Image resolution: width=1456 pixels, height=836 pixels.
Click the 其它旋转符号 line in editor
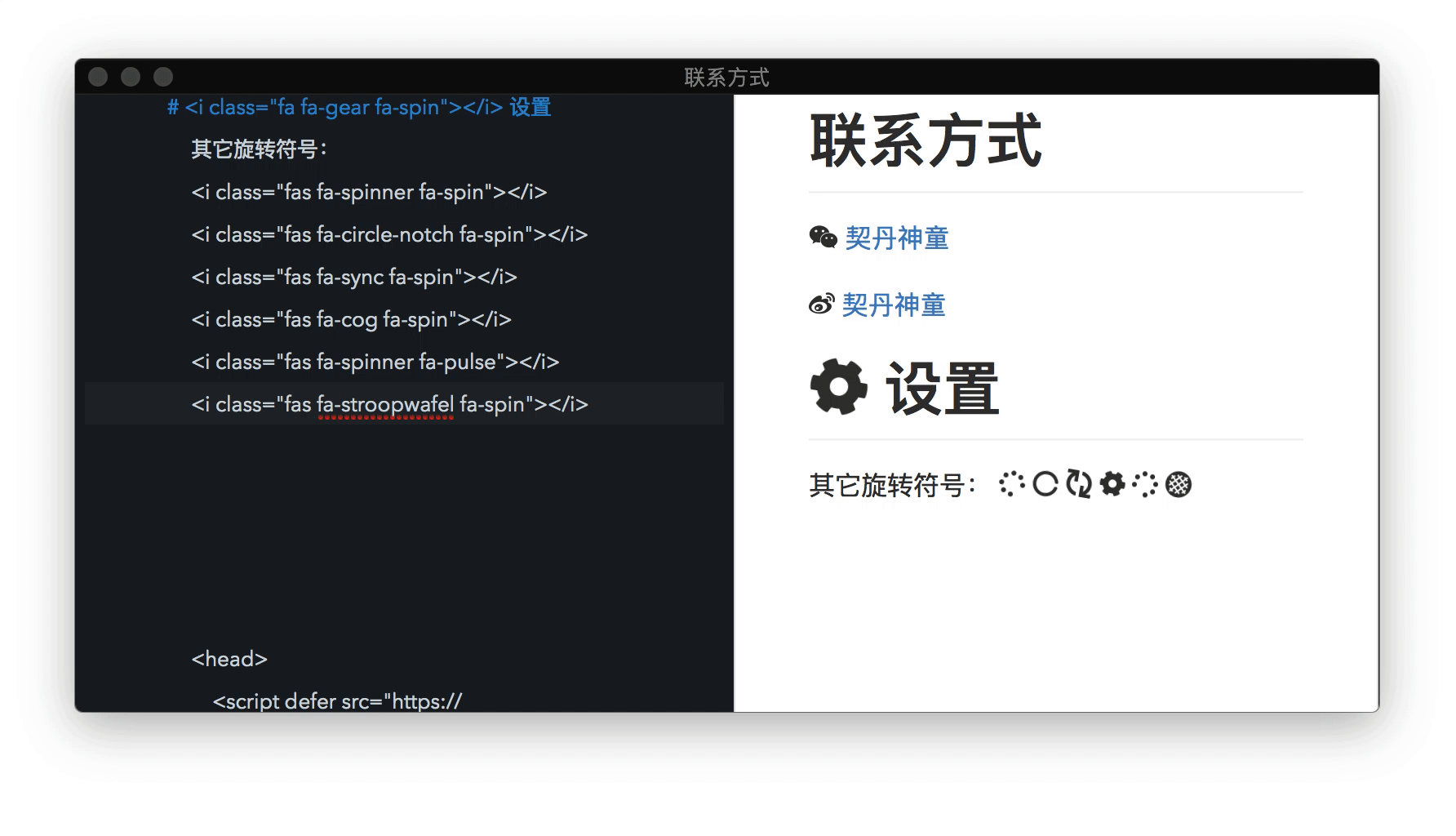pyautogui.click(x=260, y=149)
